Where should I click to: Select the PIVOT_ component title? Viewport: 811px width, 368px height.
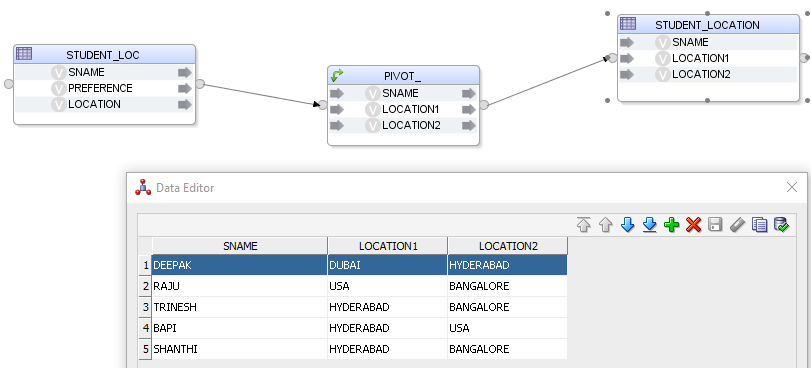[x=402, y=76]
